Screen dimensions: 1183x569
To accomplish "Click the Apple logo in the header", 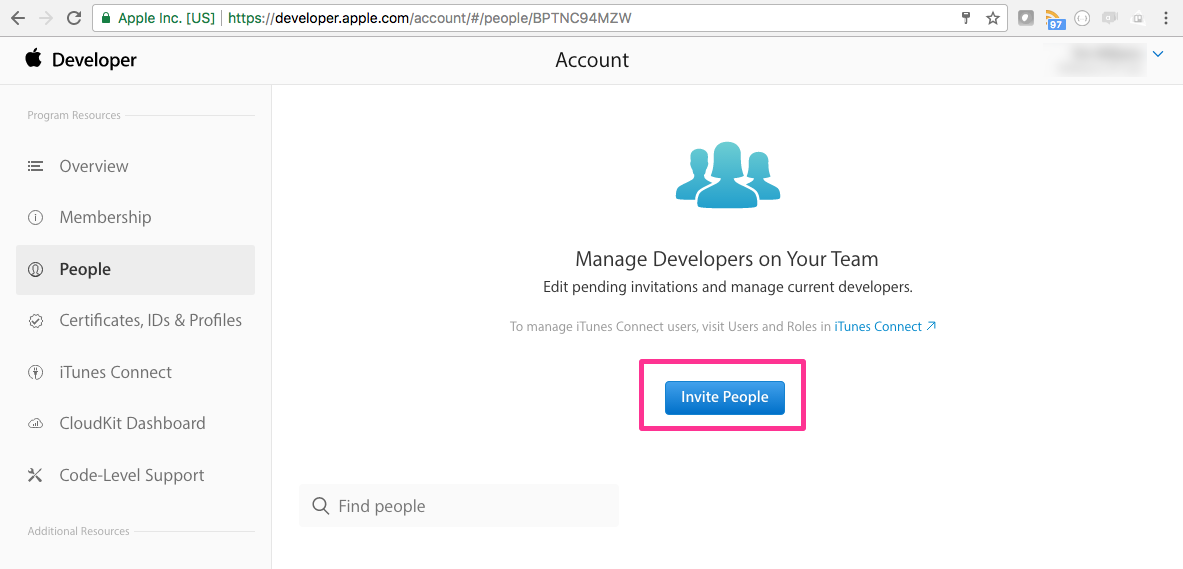I will [x=33, y=59].
